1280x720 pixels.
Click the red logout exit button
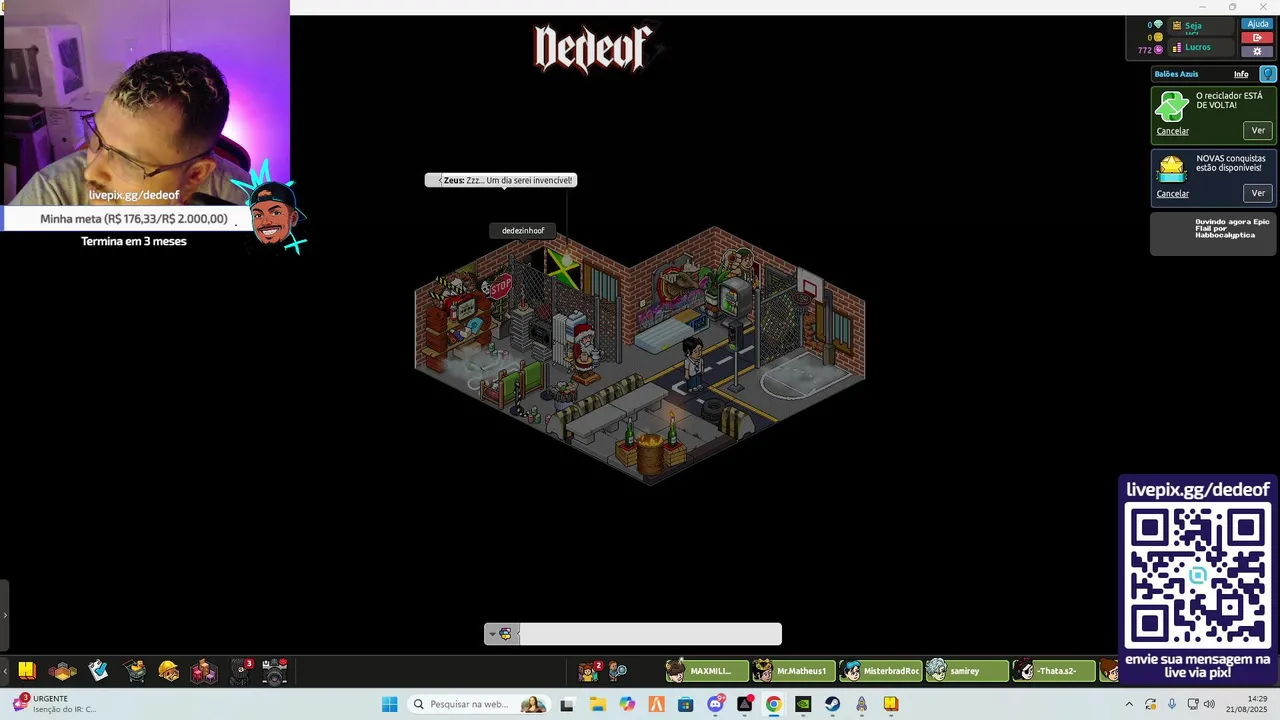coord(1258,38)
